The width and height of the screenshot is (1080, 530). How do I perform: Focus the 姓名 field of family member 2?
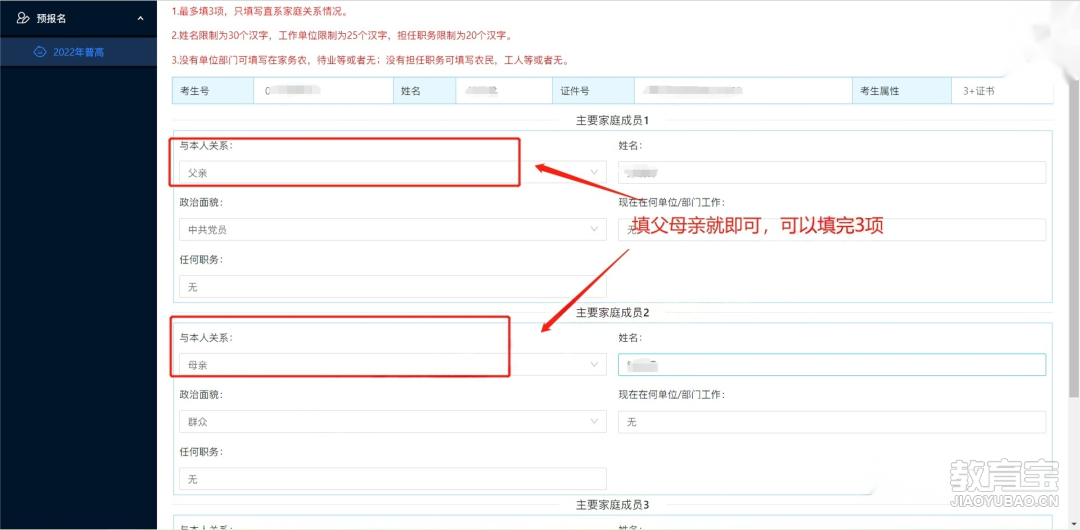tap(831, 365)
